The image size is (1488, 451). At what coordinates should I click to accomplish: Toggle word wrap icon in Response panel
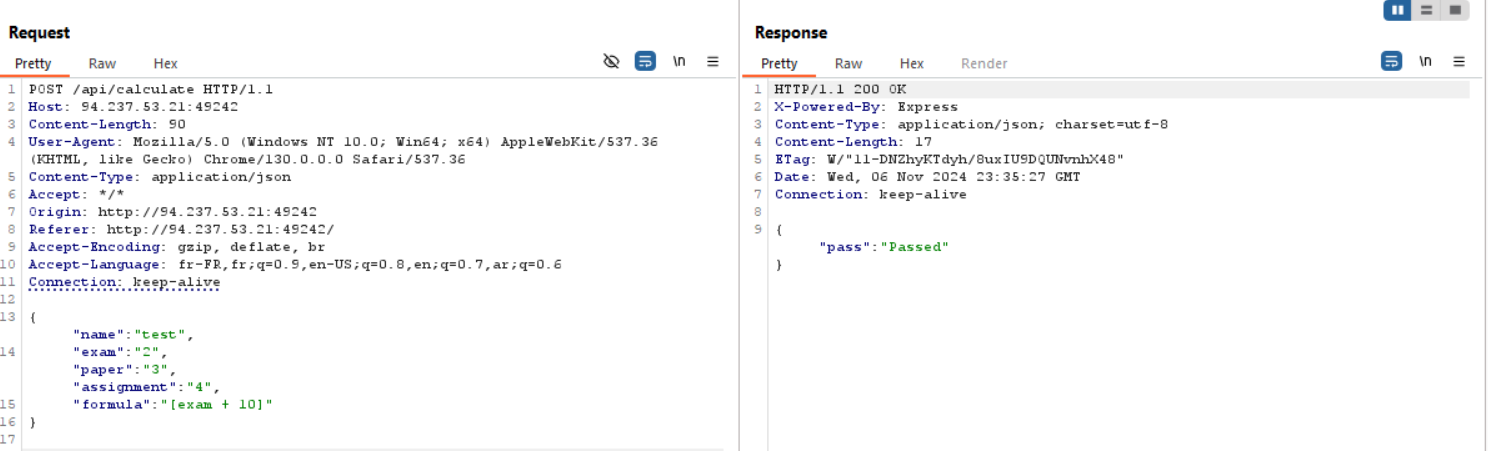coord(1391,62)
